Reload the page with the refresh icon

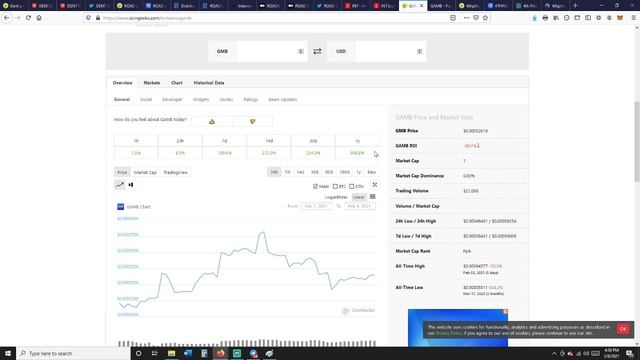tap(28, 18)
